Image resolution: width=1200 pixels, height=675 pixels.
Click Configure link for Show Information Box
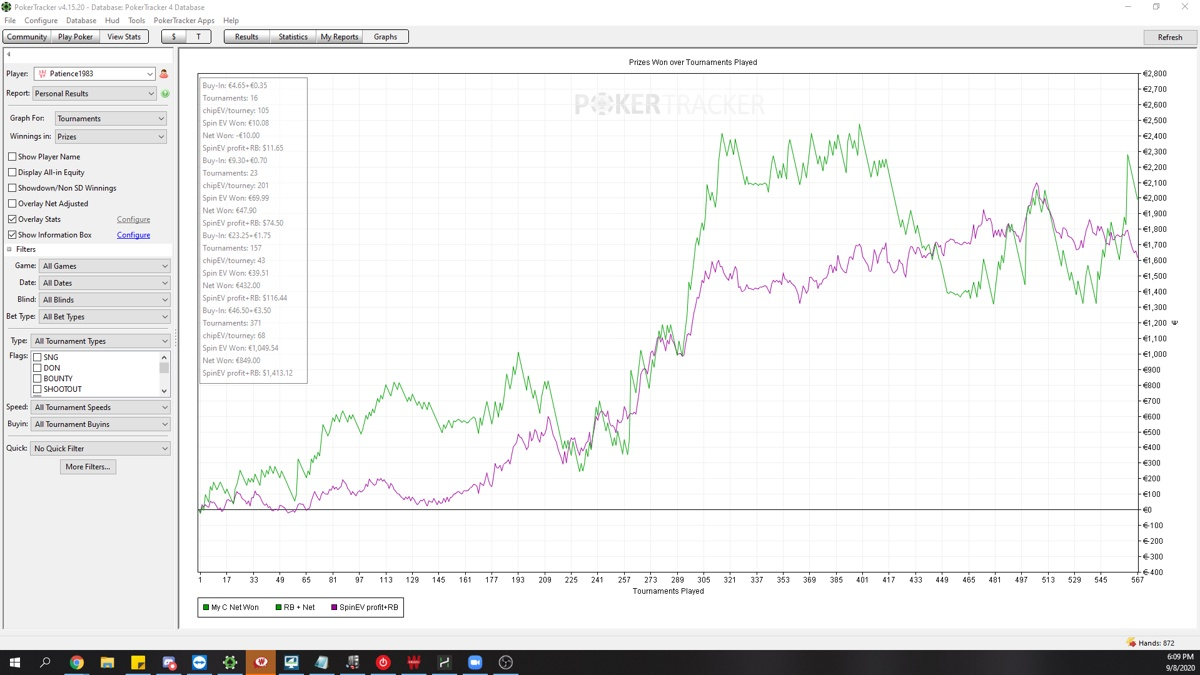click(x=133, y=235)
